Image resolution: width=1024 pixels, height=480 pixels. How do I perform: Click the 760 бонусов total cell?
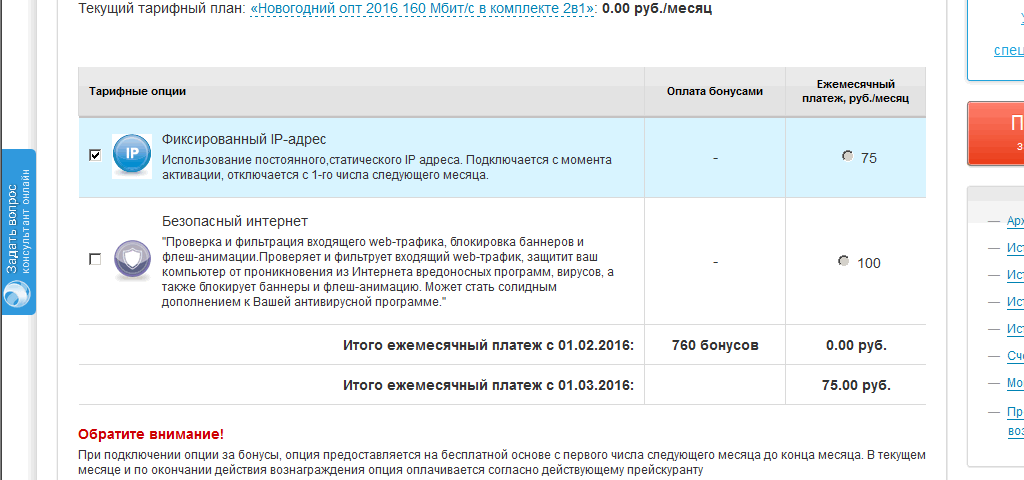tap(715, 345)
